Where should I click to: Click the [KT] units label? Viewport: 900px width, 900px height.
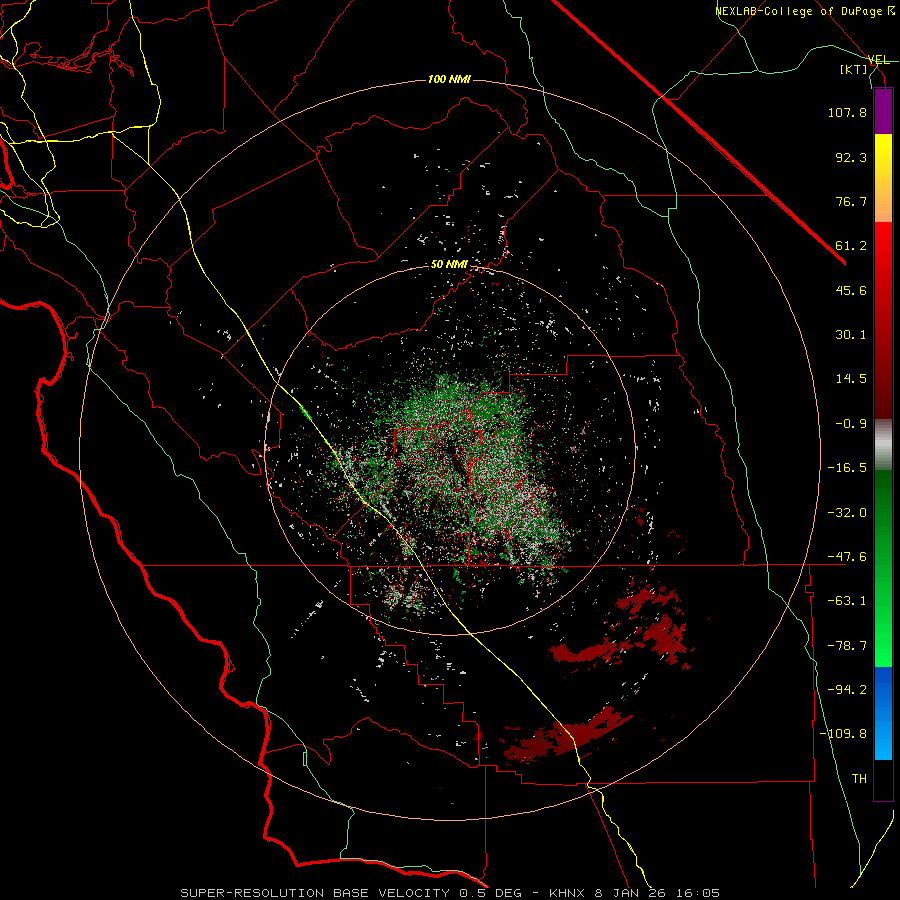point(854,69)
